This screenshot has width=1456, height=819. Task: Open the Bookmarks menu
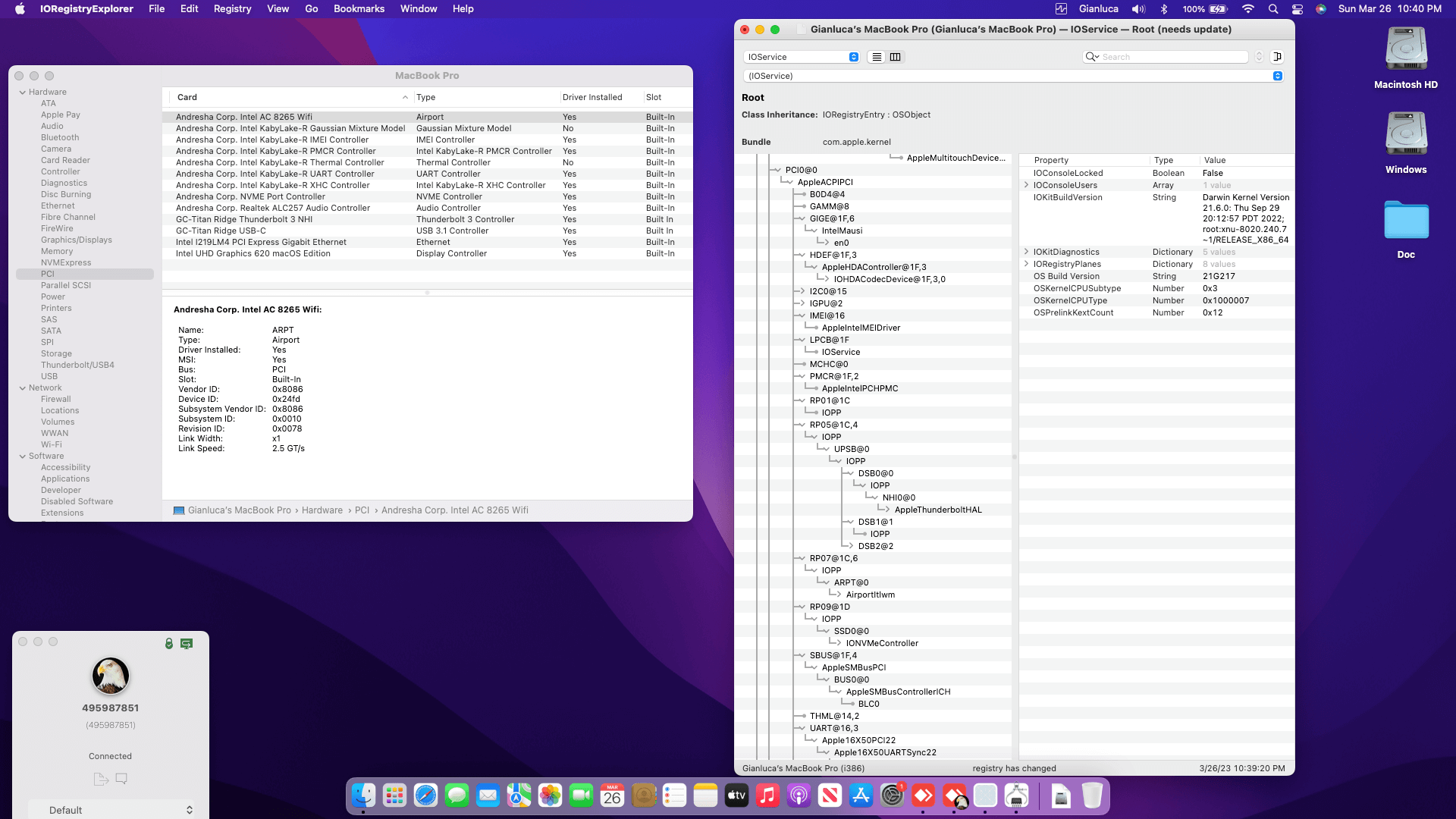click(359, 9)
